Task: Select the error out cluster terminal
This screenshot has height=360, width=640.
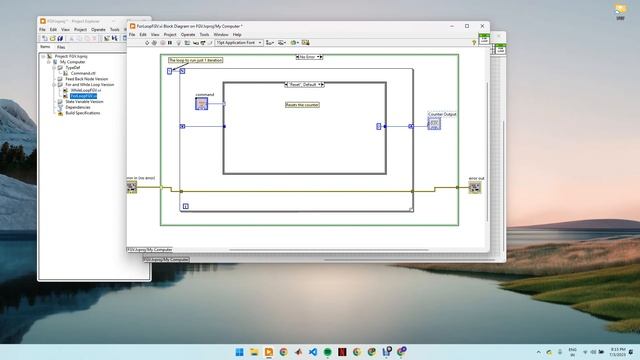Action: pyautogui.click(x=474, y=188)
